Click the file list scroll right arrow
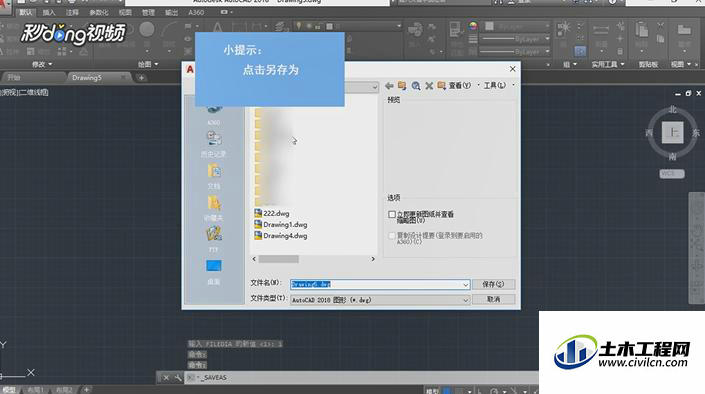This screenshot has height=394, width=705. click(x=372, y=259)
